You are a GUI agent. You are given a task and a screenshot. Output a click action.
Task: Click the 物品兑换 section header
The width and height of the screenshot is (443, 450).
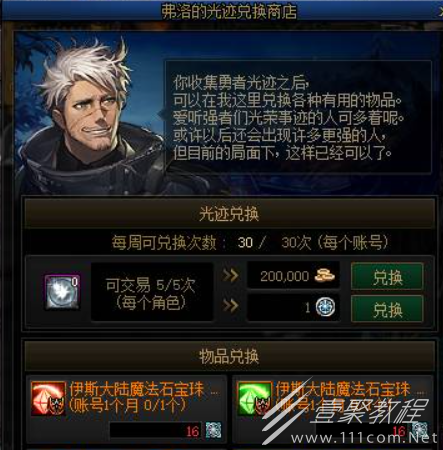coord(229,356)
